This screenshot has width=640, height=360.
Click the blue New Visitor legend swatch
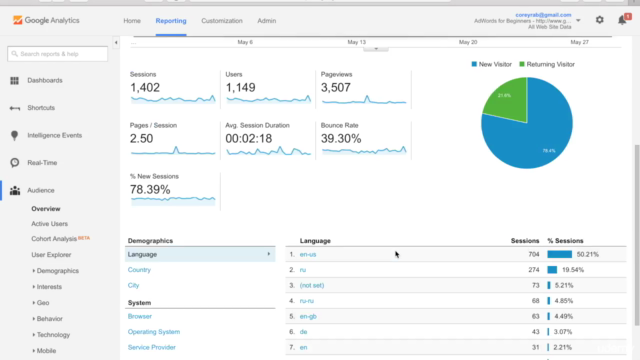pos(474,64)
